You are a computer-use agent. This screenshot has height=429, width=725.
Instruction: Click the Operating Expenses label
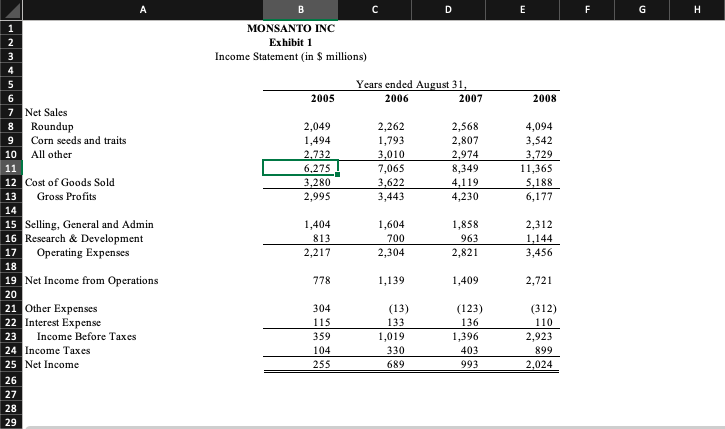[x=83, y=252]
